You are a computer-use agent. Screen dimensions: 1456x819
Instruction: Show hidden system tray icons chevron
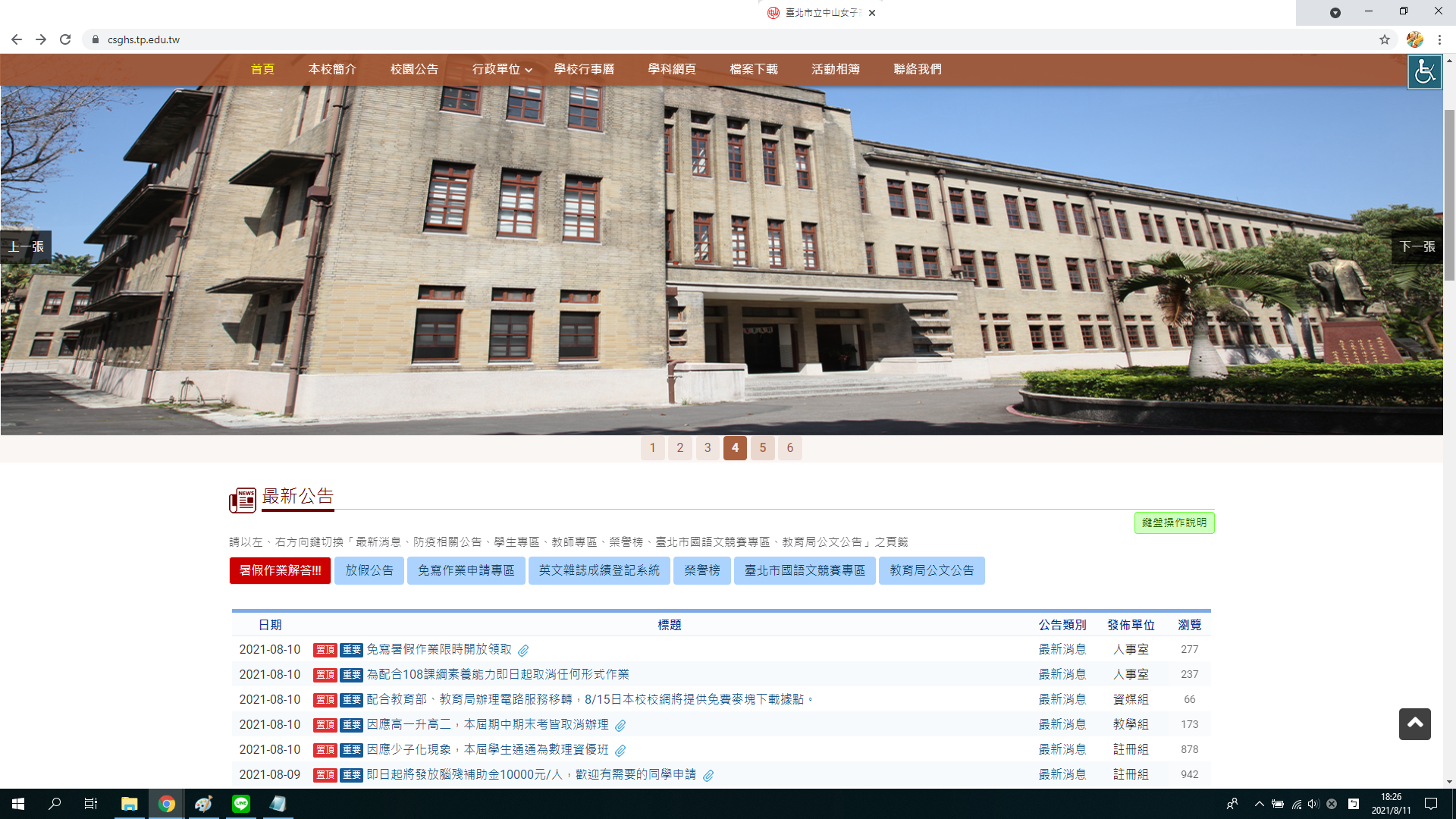[1259, 804]
